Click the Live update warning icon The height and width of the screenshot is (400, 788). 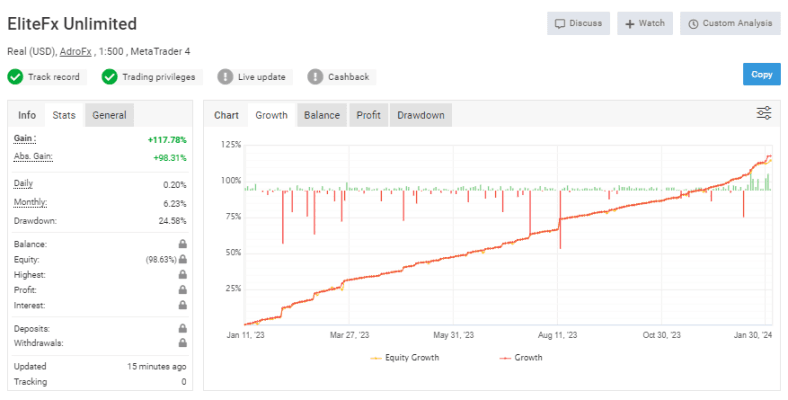pyautogui.click(x=225, y=77)
